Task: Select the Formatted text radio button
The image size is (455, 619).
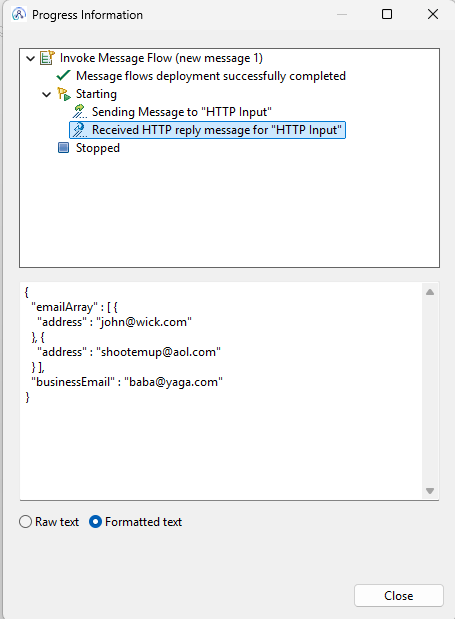Action: (95, 522)
